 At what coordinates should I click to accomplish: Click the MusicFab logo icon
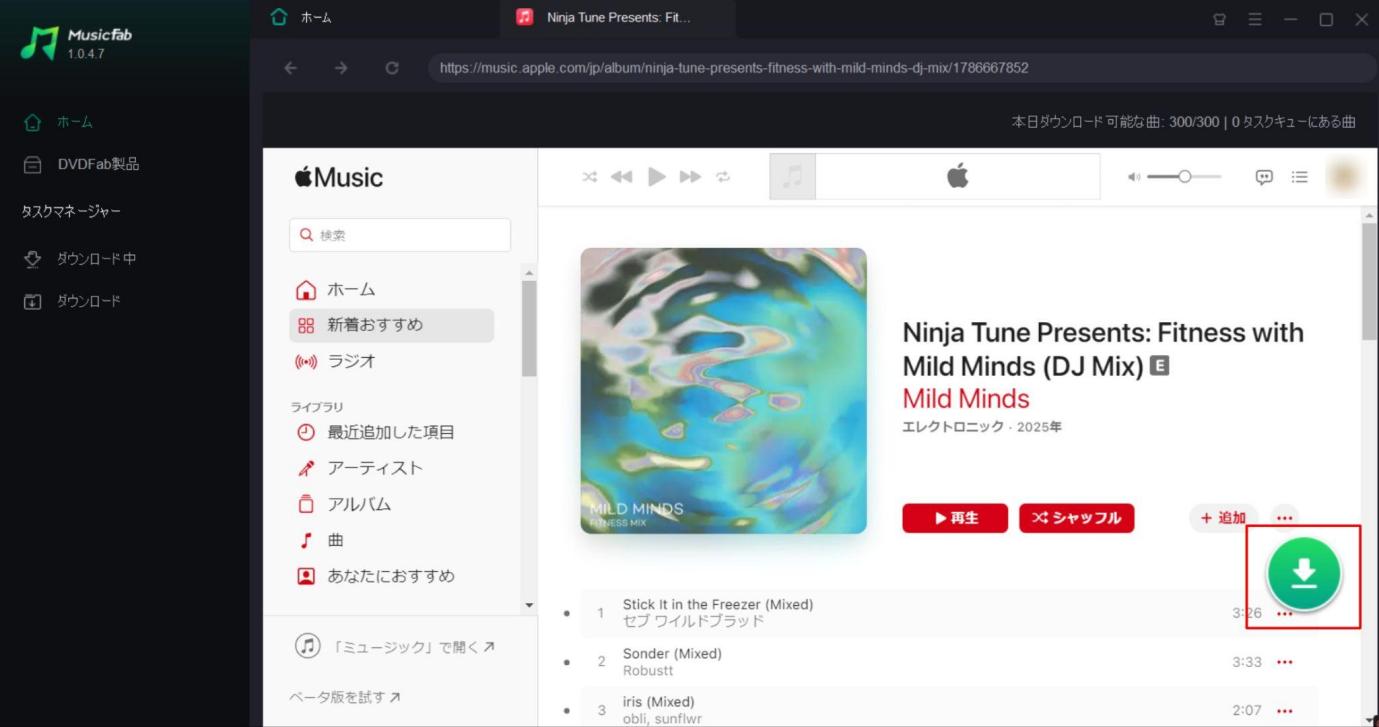(x=39, y=43)
